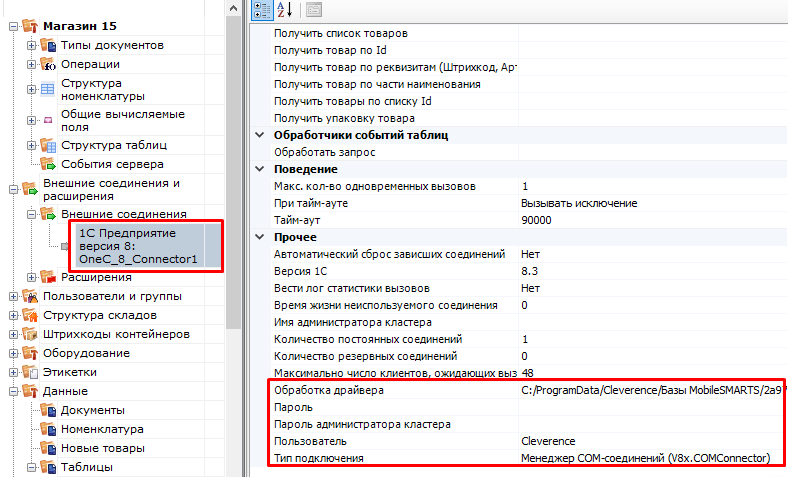Image resolution: width=788 pixels, height=477 pixels.
Task: Click the Таблицы node icon
Action: (48, 467)
